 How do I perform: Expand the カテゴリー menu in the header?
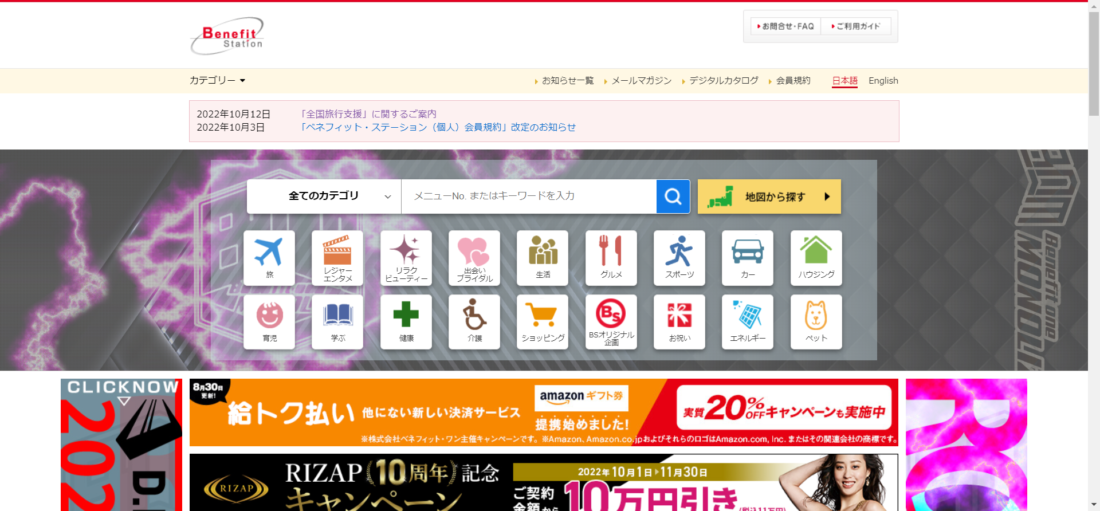217,81
